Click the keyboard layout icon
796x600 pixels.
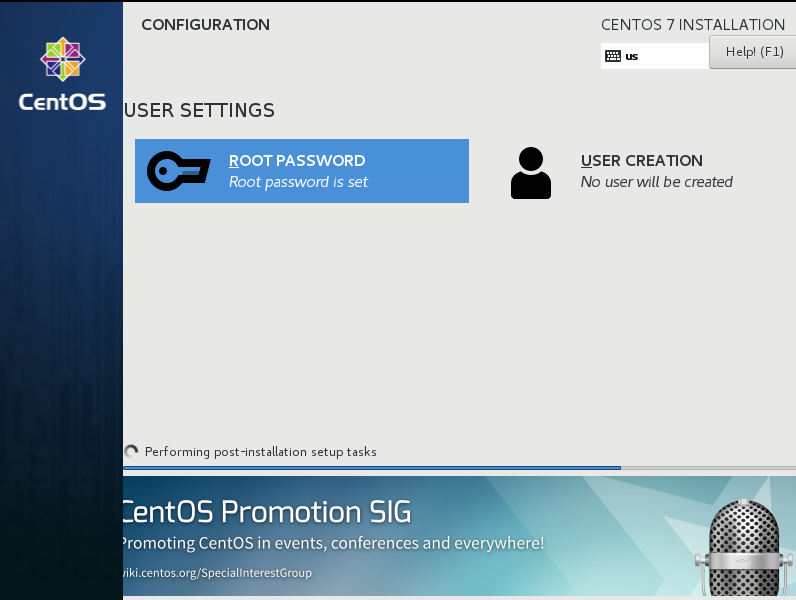pyautogui.click(x=613, y=56)
